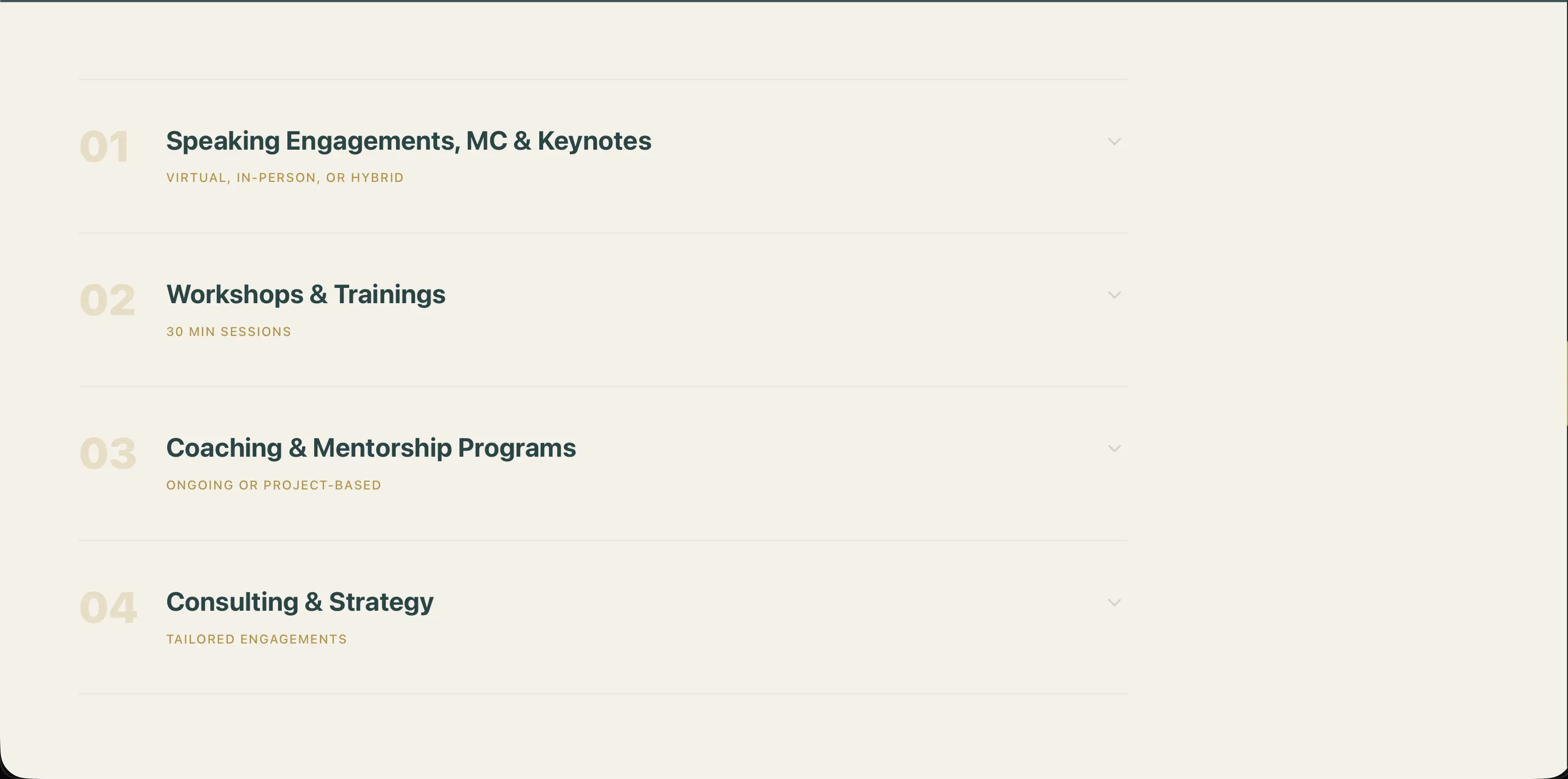Image resolution: width=1568 pixels, height=779 pixels.
Task: Click the chevron for Coaching & Mentorship Programs
Action: coord(1114,448)
